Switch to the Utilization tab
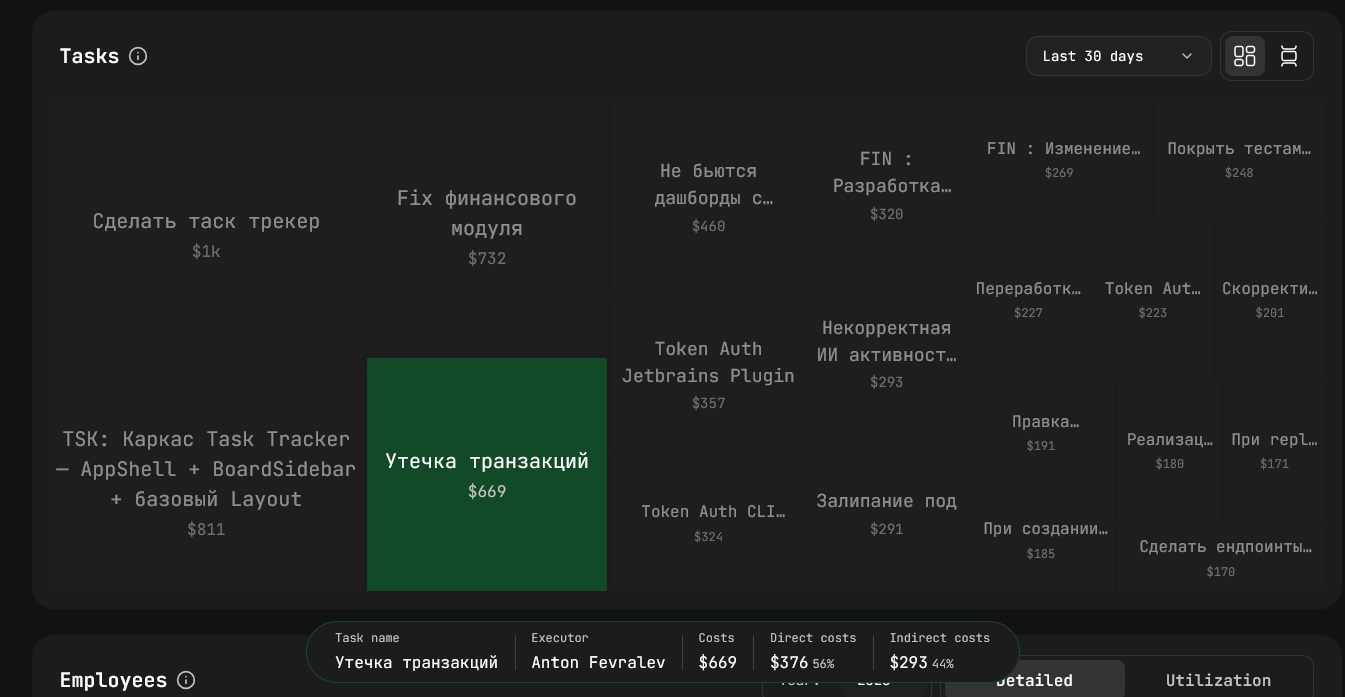The image size is (1345, 697). coord(1218,680)
